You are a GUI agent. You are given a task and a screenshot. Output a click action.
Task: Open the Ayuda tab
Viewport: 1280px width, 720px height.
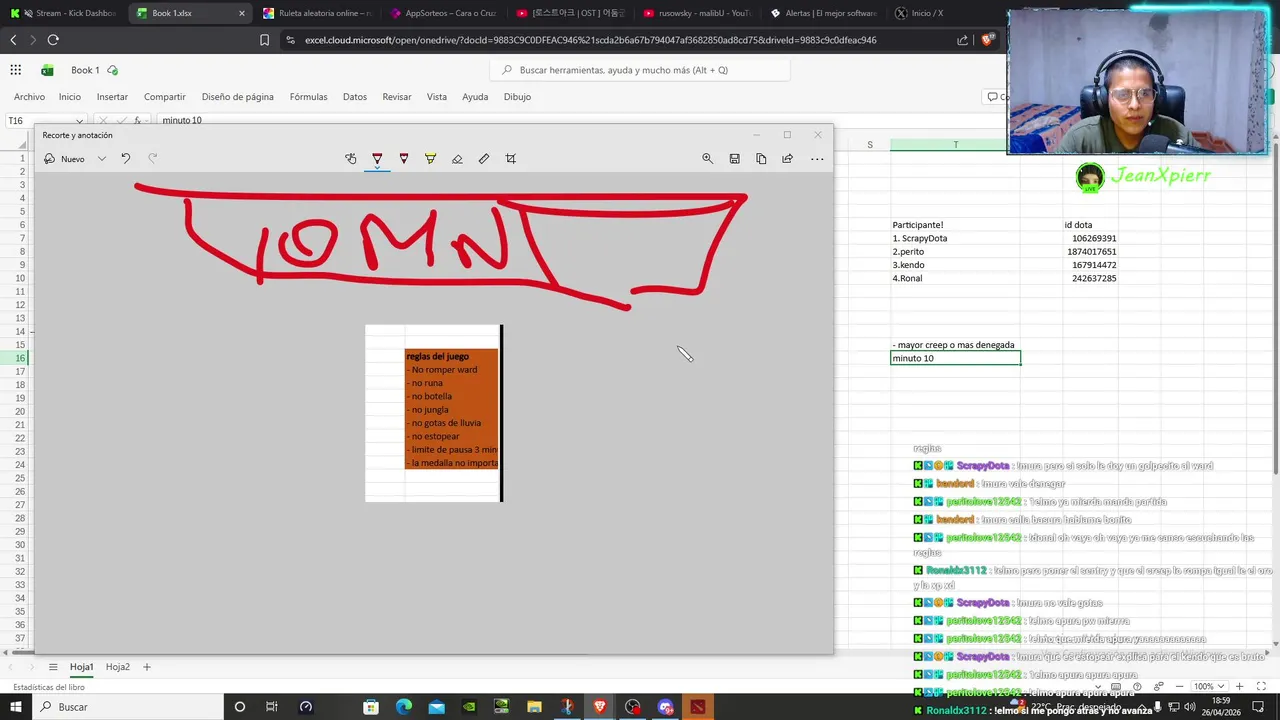point(475,97)
